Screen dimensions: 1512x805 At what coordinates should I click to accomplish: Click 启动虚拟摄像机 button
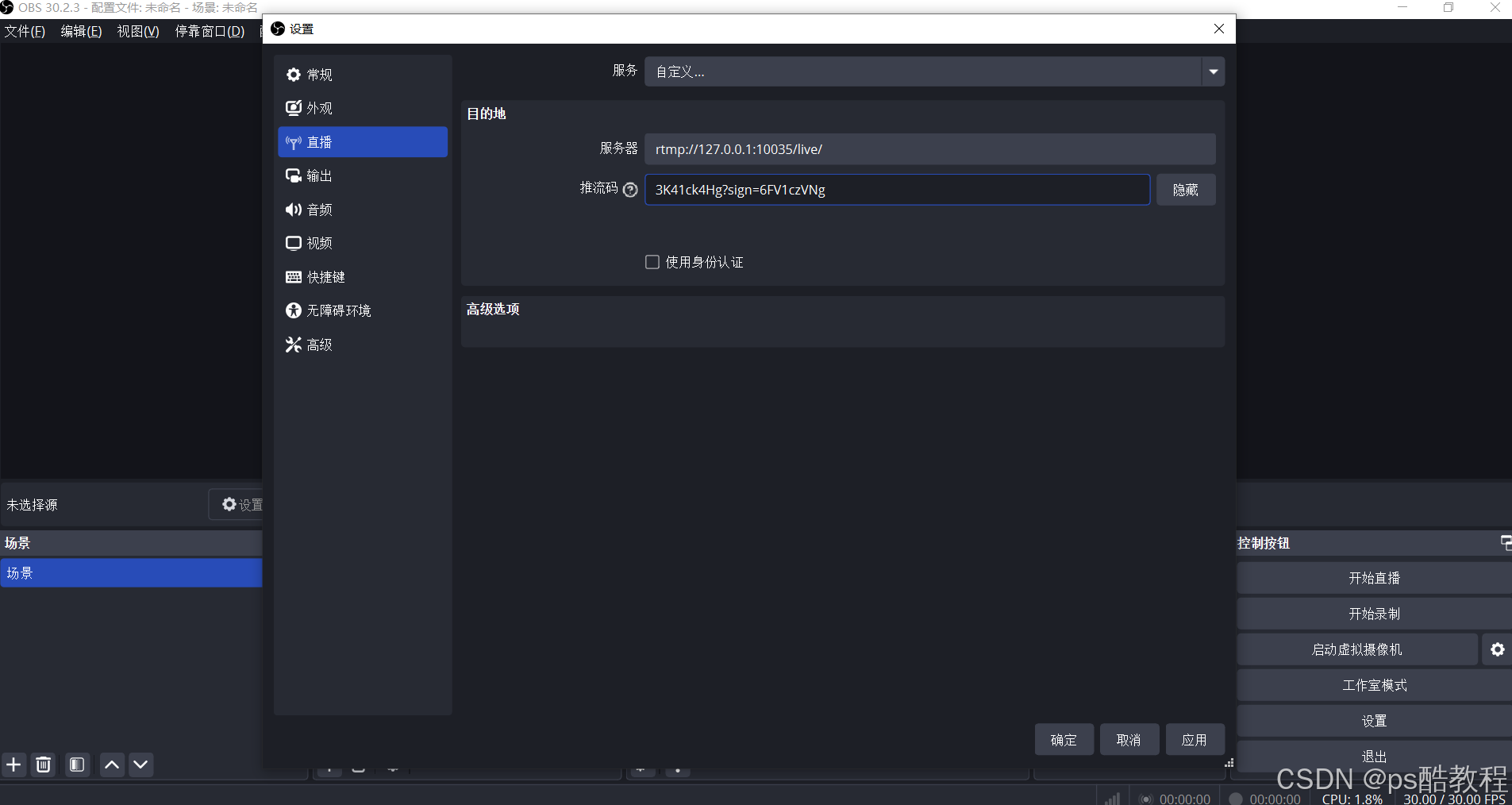(x=1357, y=649)
